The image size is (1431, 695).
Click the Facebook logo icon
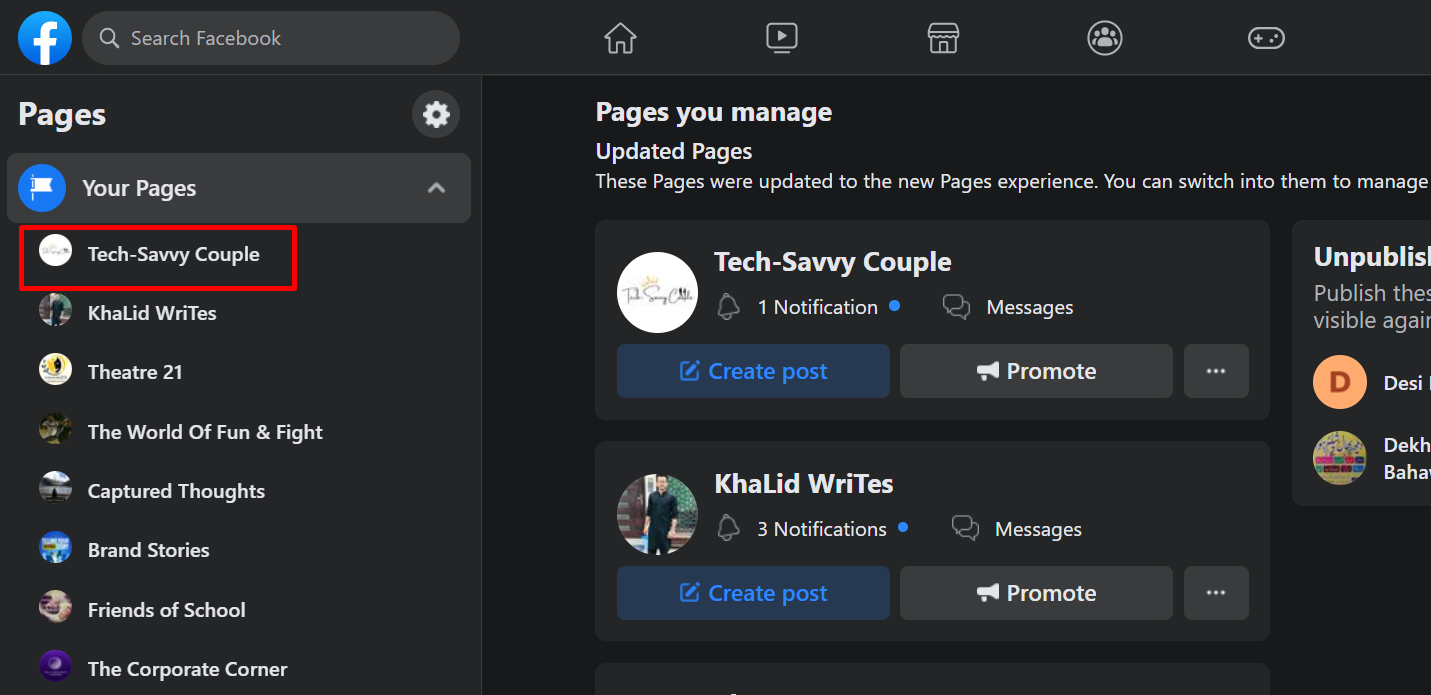[x=45, y=38]
